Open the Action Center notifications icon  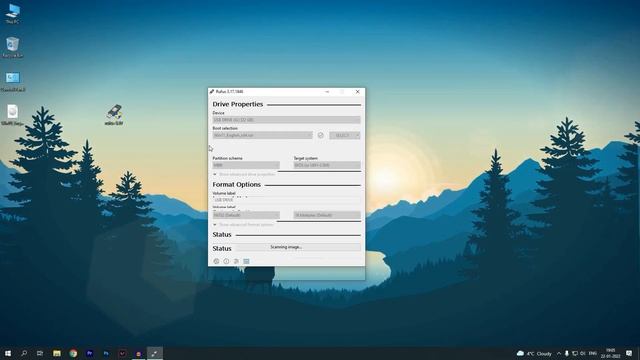coord(629,353)
